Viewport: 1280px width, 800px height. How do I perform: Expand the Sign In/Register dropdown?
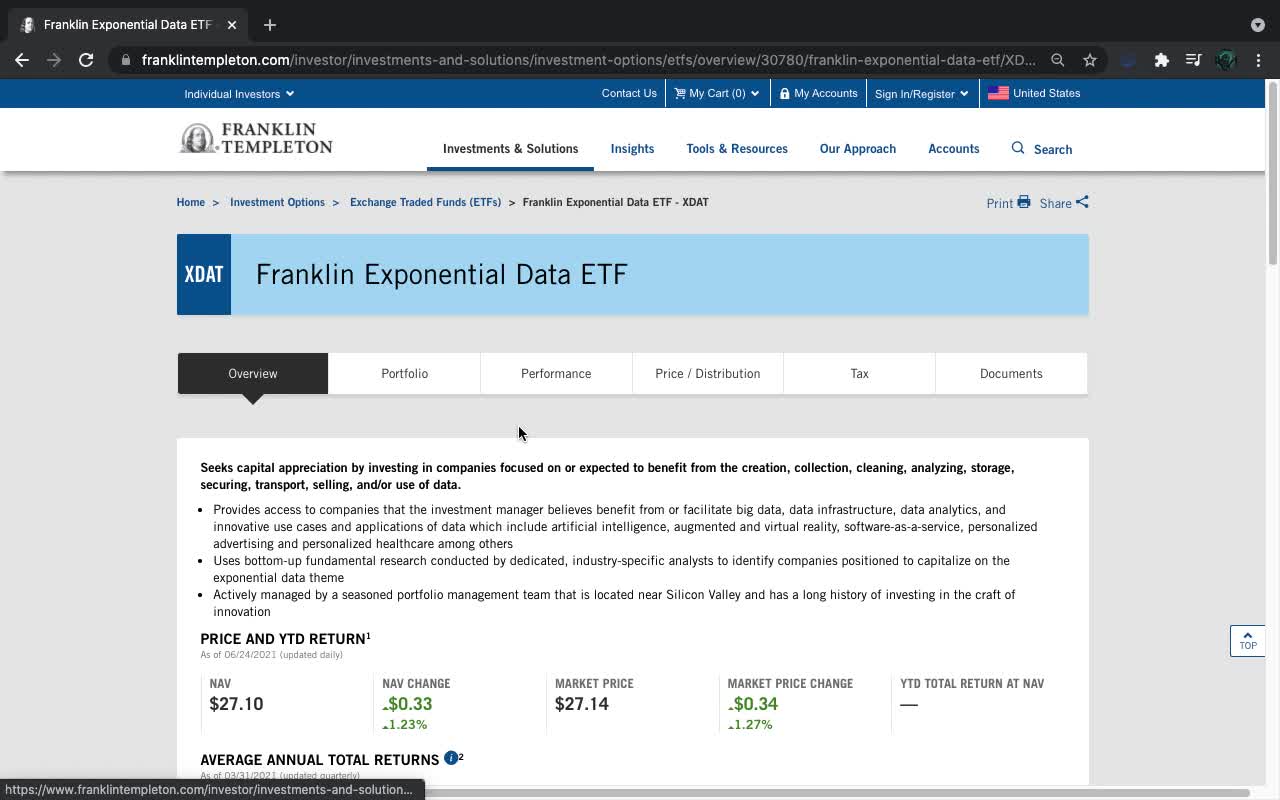(x=921, y=94)
